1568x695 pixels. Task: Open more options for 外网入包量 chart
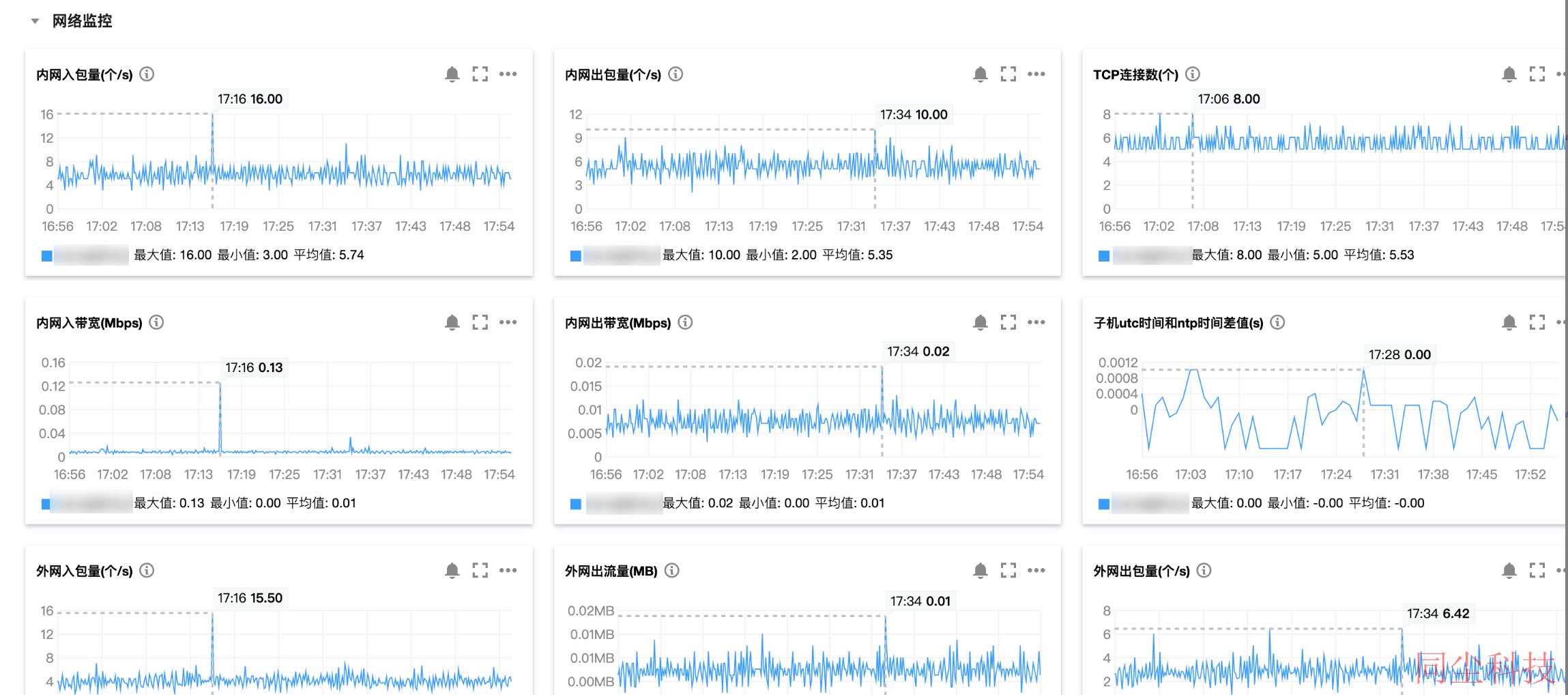coord(508,570)
